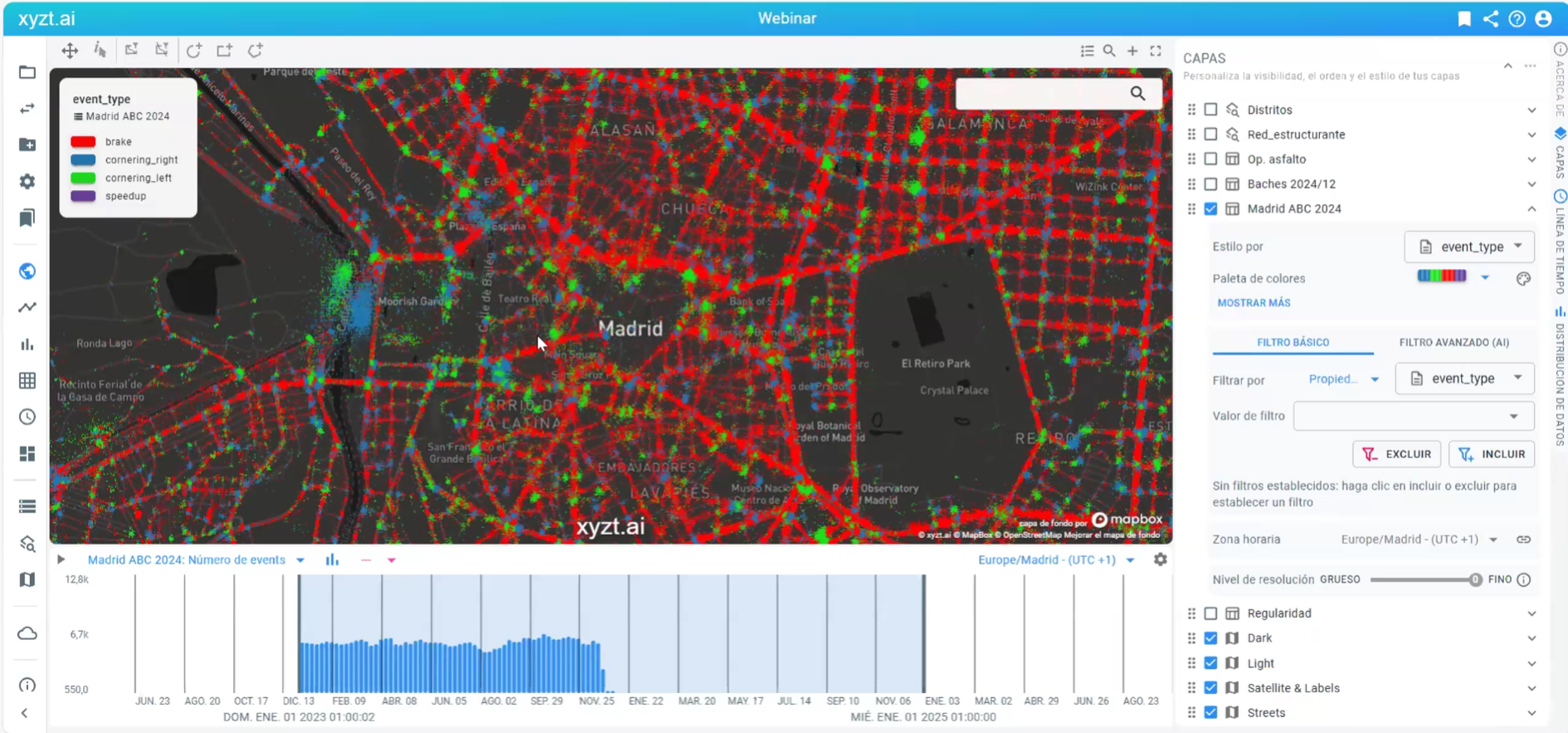1568x733 pixels.
Task: Click the fullscreen map icon
Action: 1156,51
